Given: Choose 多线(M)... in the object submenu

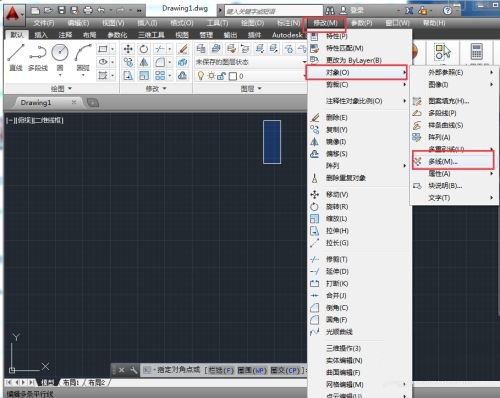Looking at the screenshot, I should pos(453,162).
